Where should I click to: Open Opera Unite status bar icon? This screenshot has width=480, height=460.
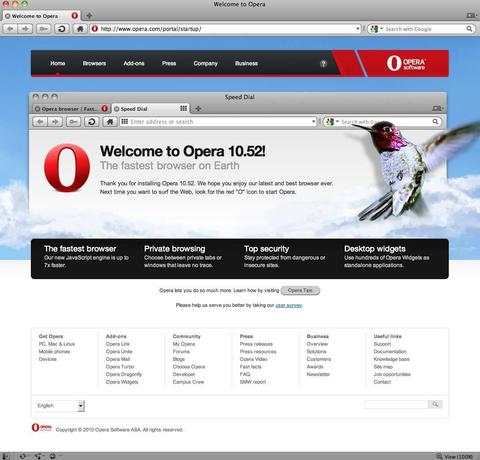39,456
